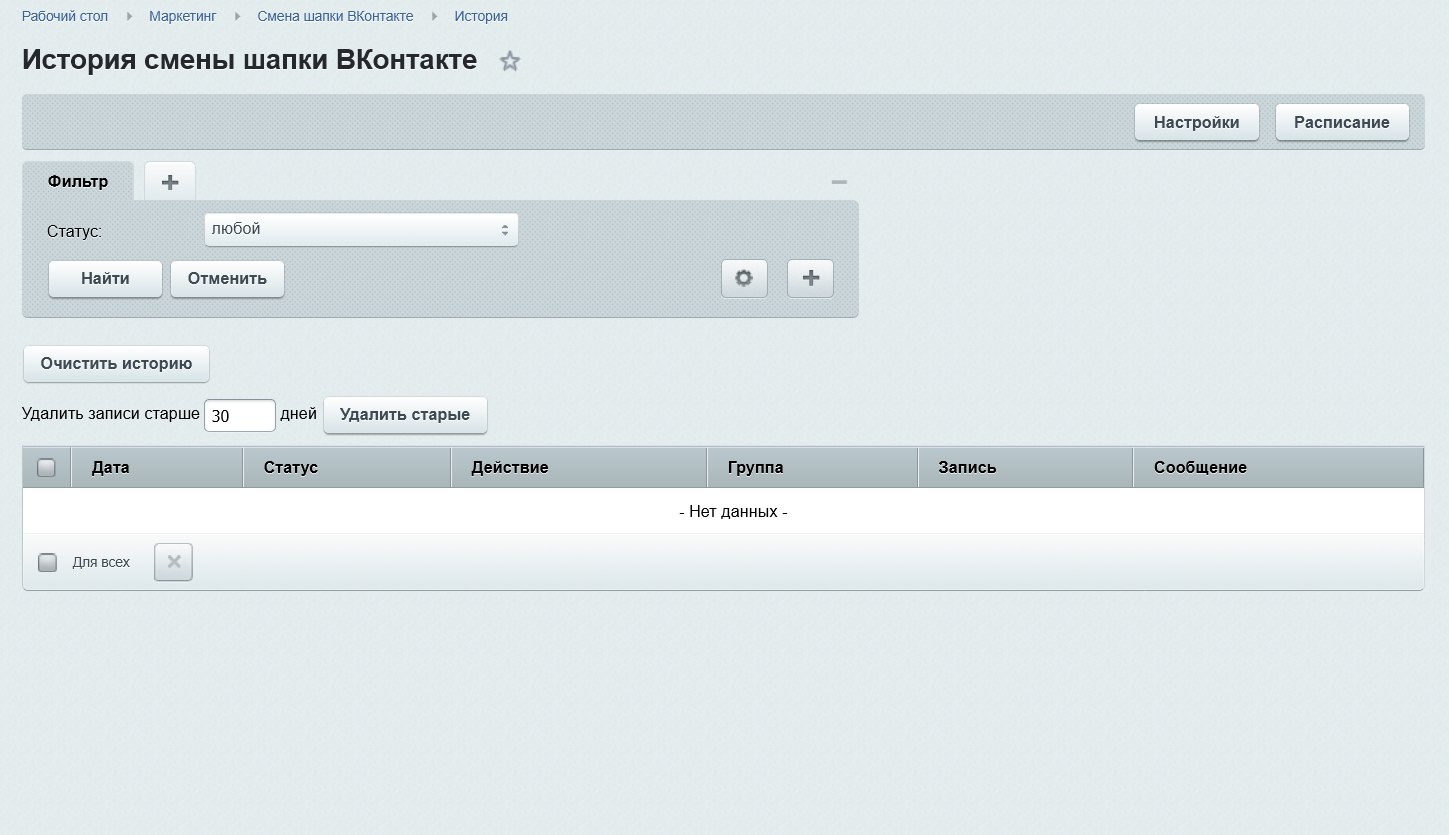Click the История breadcrumb

tap(481, 16)
